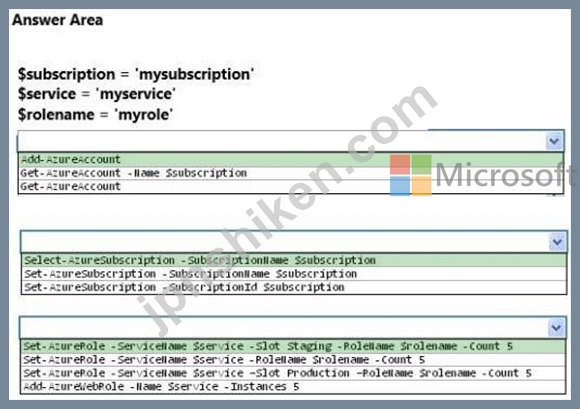This screenshot has height=409, width=580.
Task: Expand the second dropdown arrow
Action: pos(557,242)
